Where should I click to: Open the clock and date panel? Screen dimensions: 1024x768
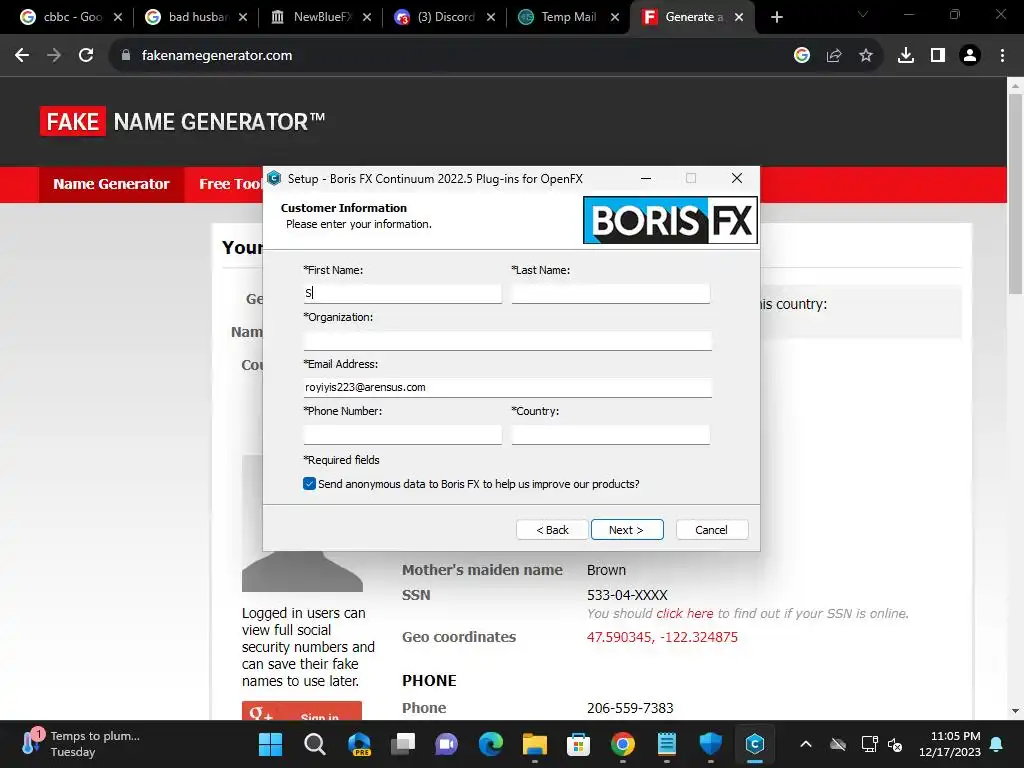[x=949, y=744]
